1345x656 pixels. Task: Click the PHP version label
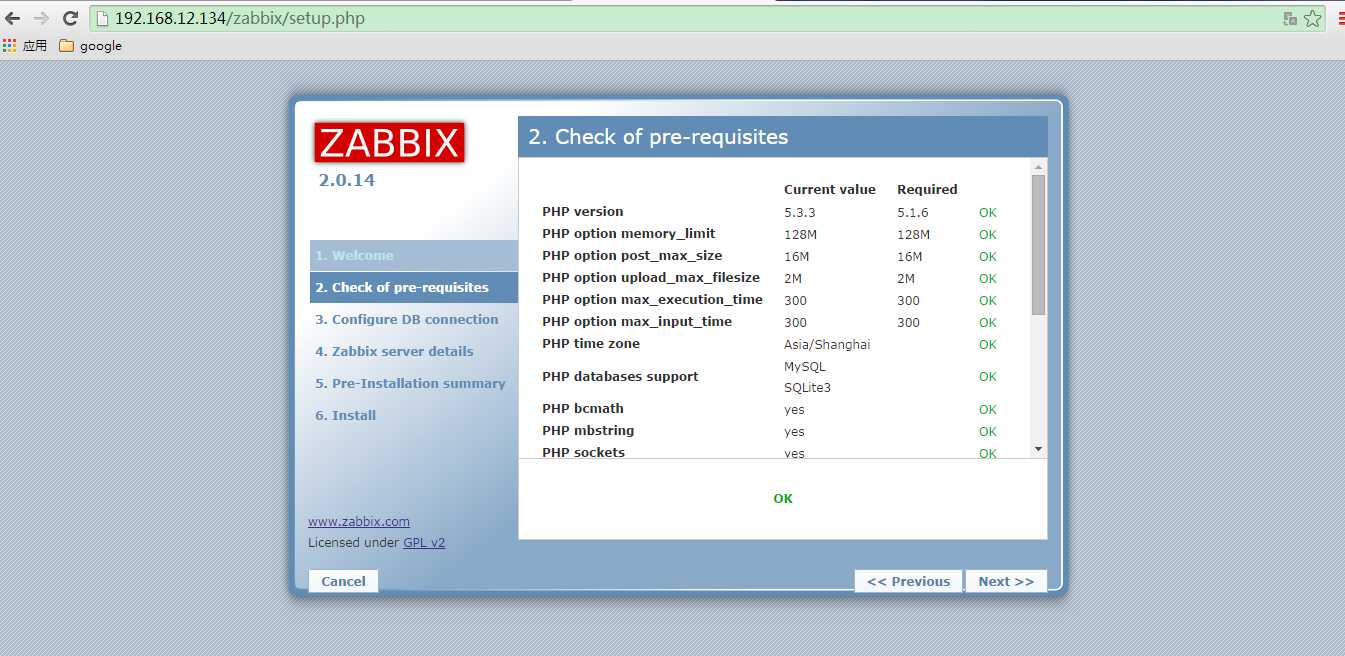(x=583, y=212)
